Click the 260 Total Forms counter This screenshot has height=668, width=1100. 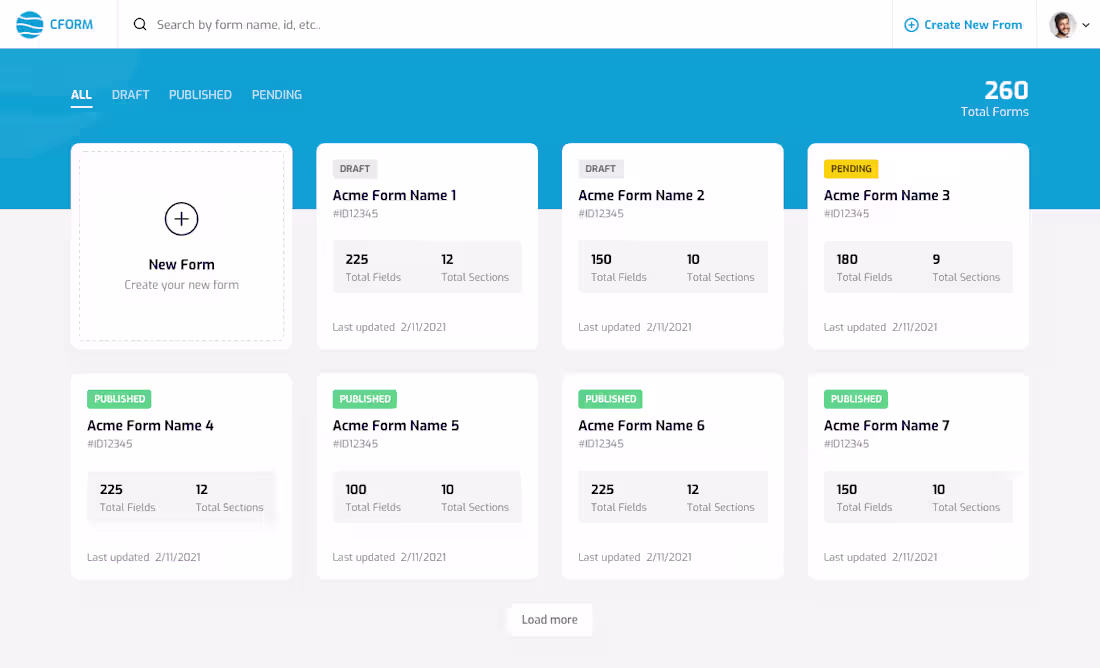995,99
